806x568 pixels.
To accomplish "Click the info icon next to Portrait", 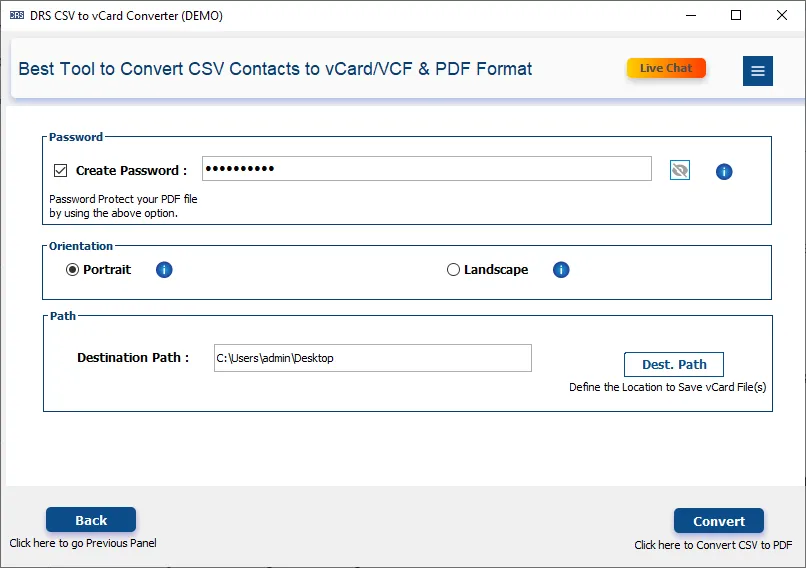I will tap(164, 269).
